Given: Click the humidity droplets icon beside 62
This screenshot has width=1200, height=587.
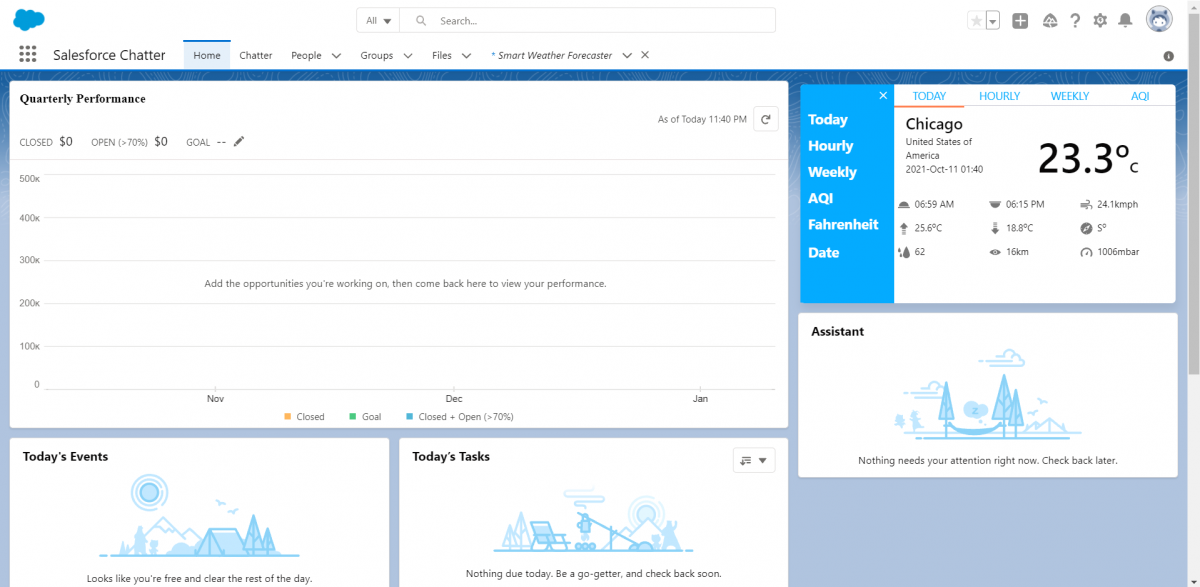Looking at the screenshot, I should point(904,252).
